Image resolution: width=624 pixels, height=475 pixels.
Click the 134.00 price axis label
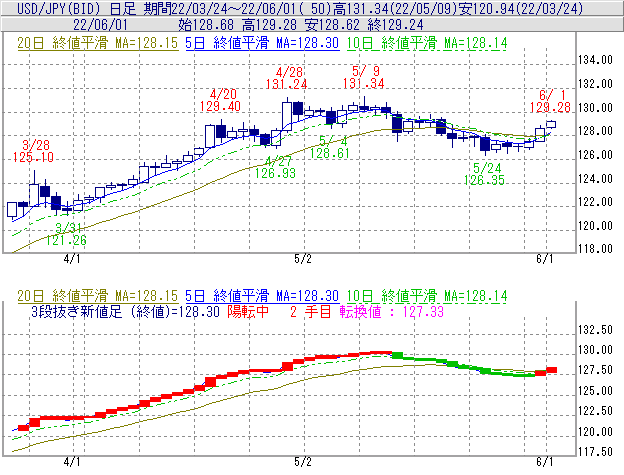point(595,60)
